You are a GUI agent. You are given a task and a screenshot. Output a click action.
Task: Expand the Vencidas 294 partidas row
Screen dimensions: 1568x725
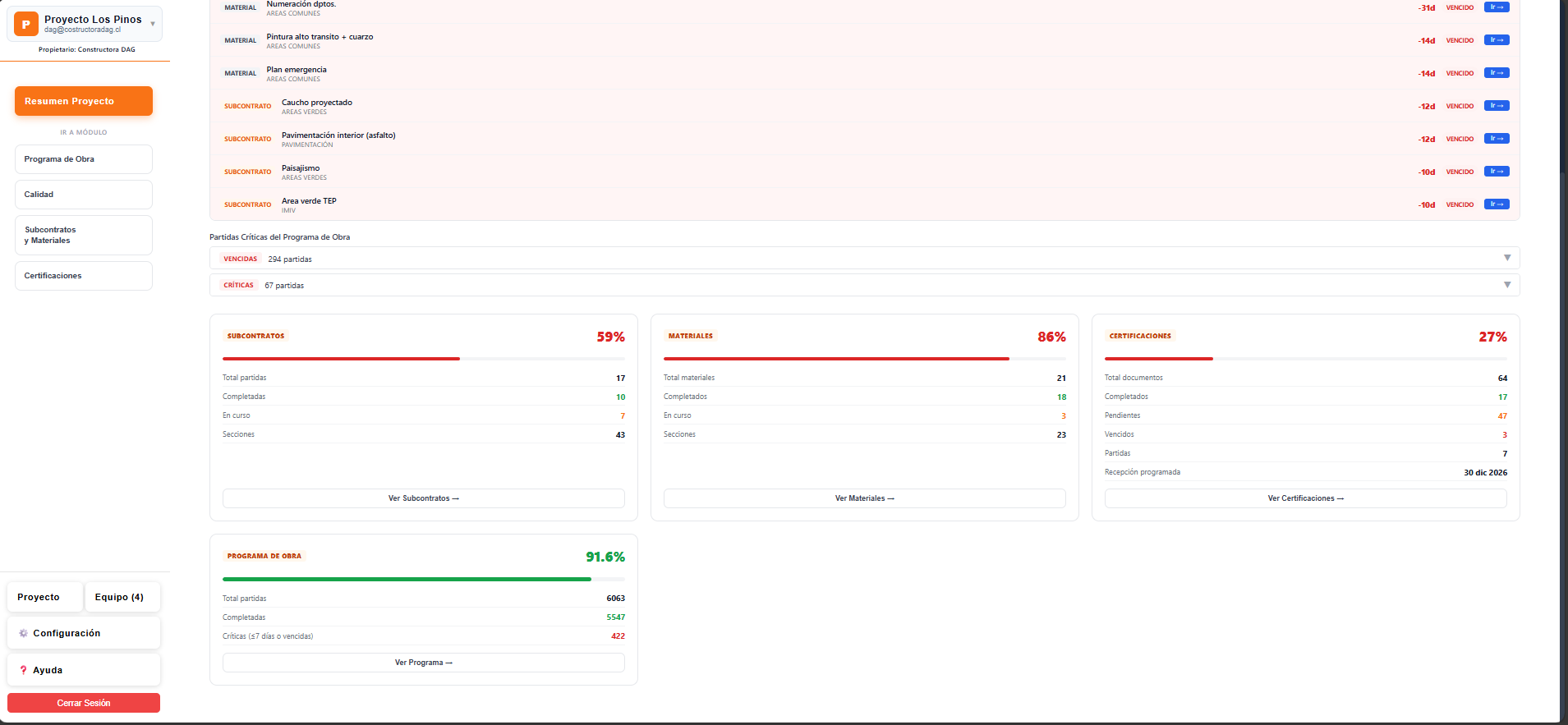click(864, 258)
